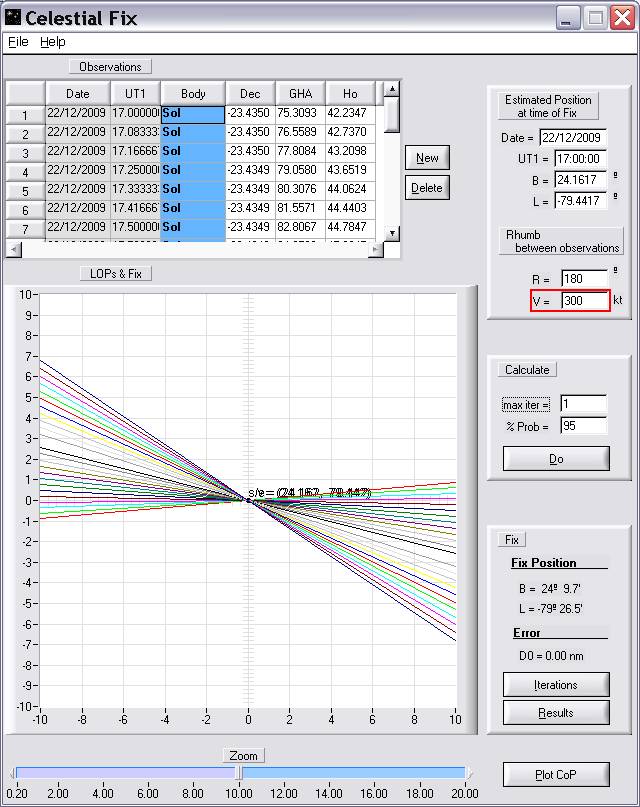The image size is (640, 807).
Task: Click the estimated position Date field
Action: tap(572, 138)
